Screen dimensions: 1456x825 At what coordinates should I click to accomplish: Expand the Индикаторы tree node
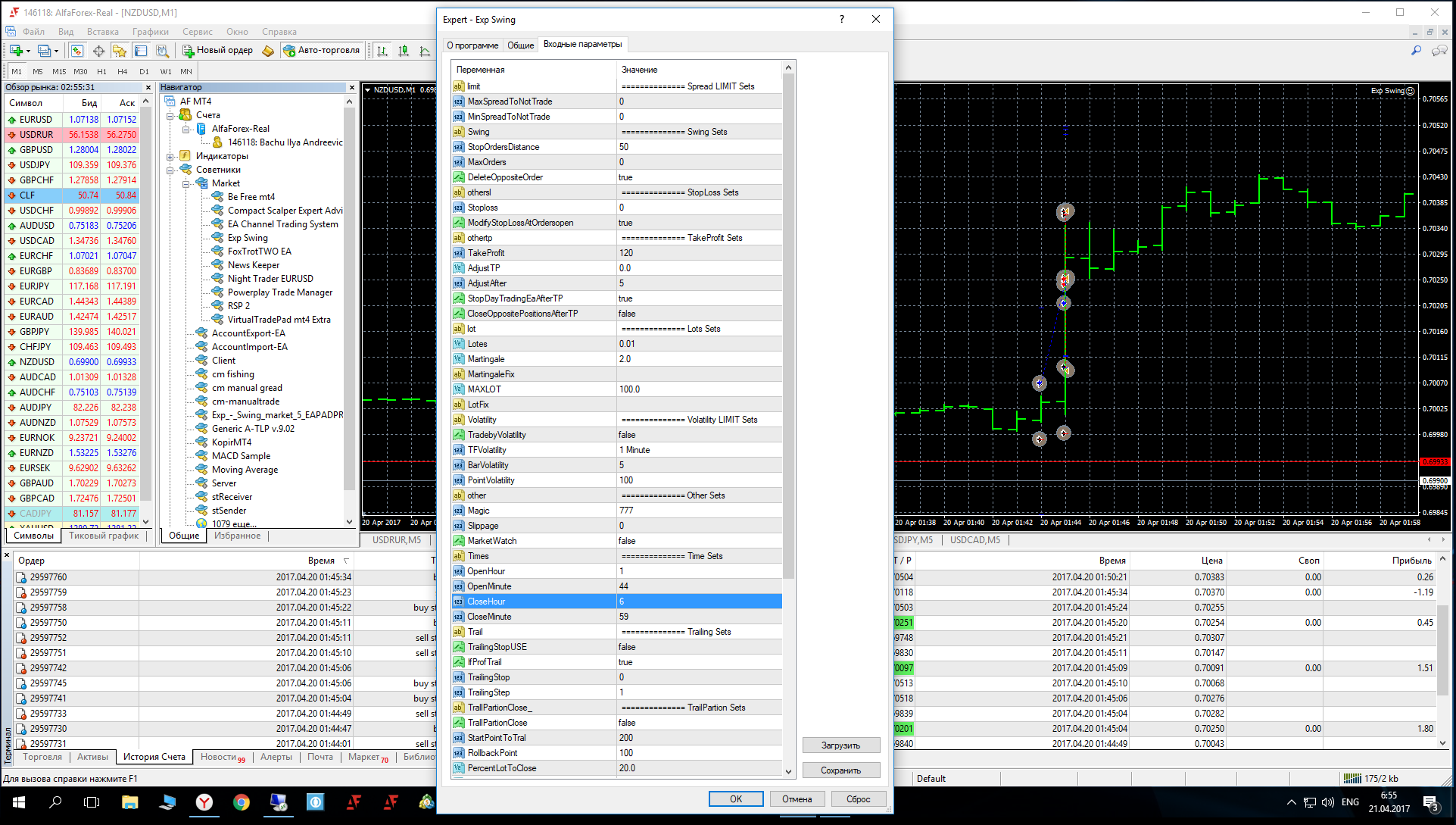pos(170,156)
